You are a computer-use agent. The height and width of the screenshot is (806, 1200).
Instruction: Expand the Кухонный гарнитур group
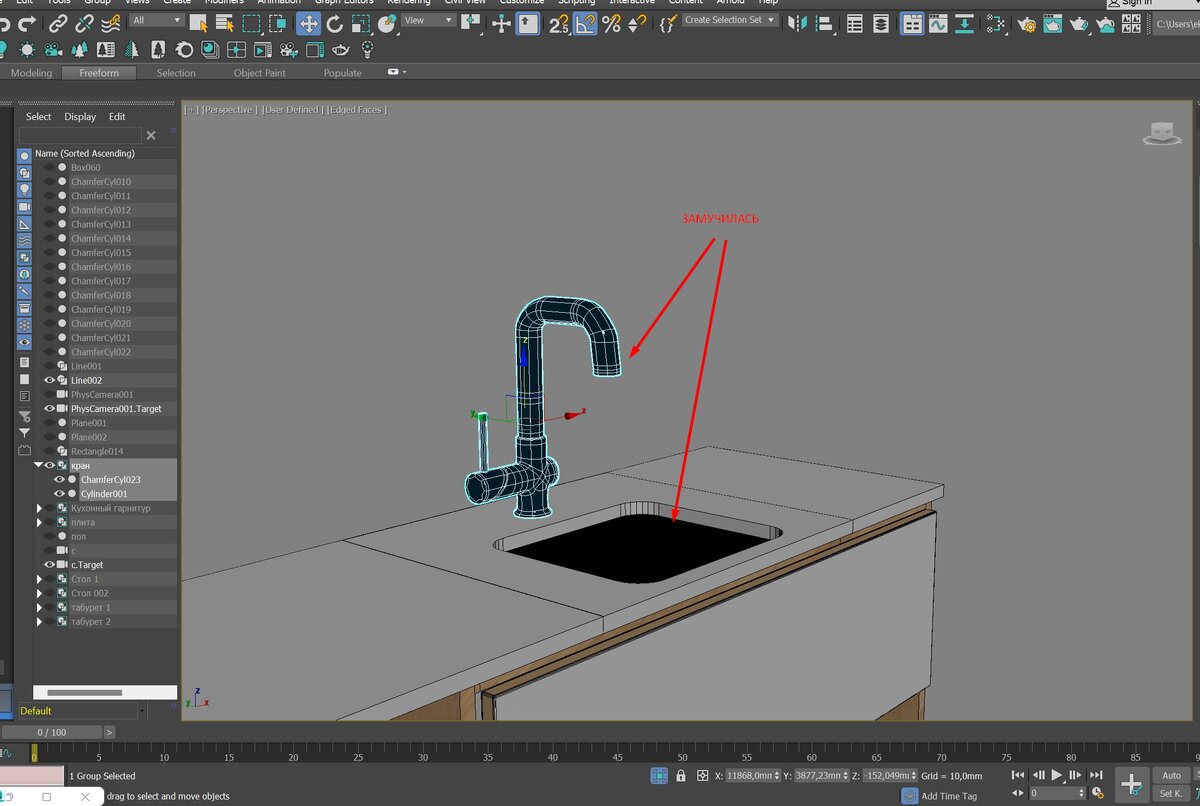point(39,508)
